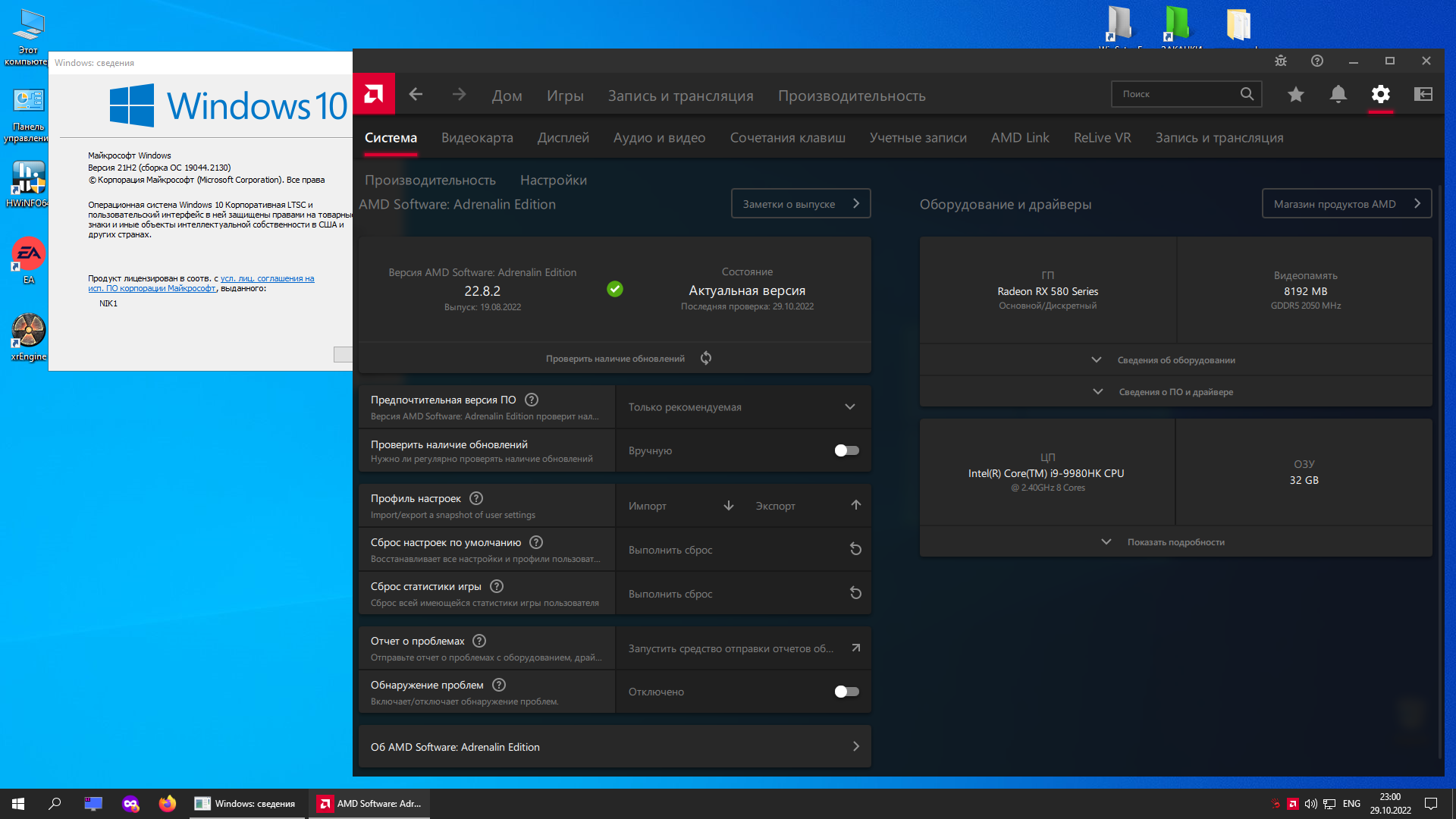Click the AMD logo home icon
Viewport: 1456px width, 819px height.
point(374,94)
